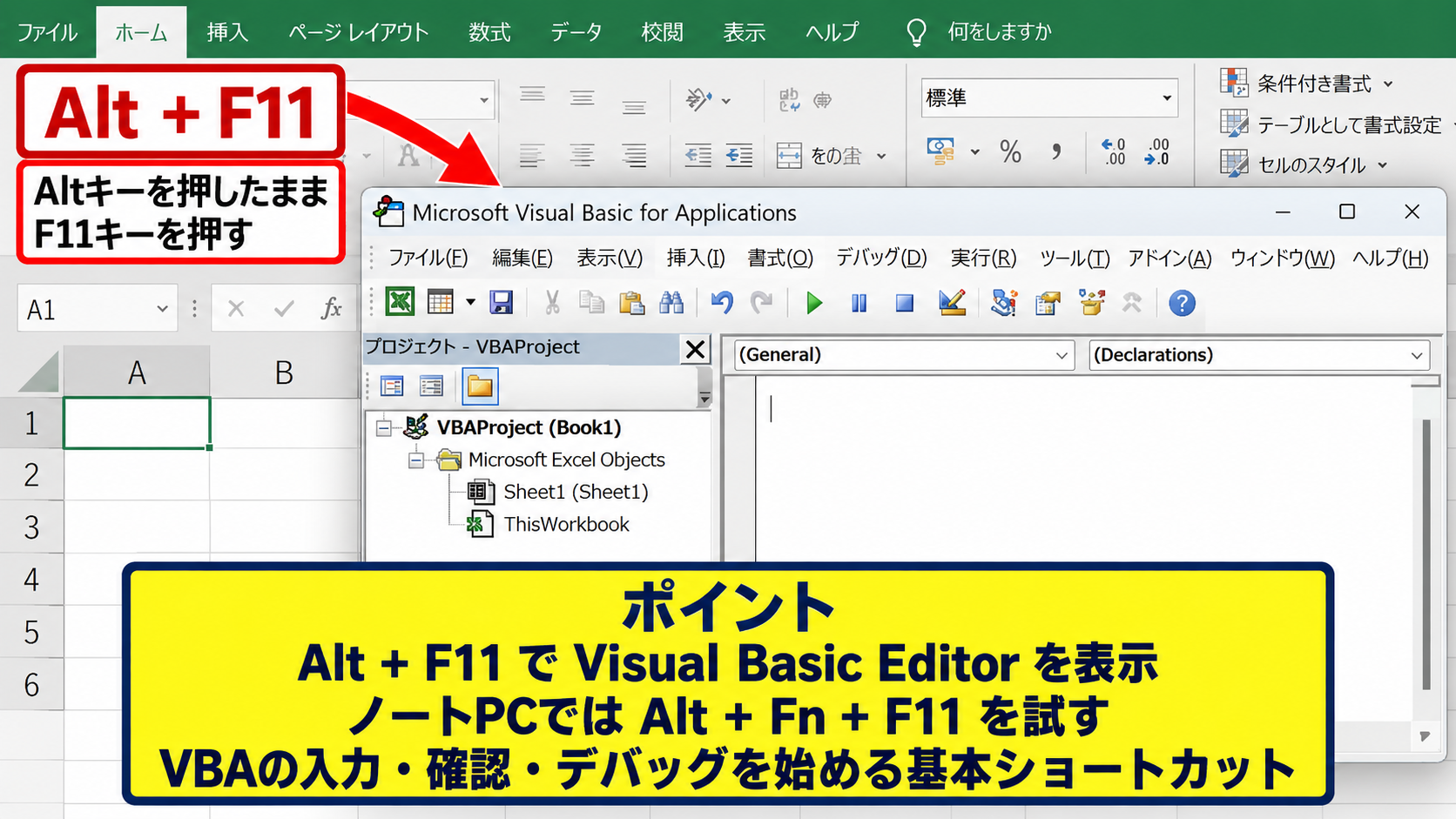This screenshot has width=1456, height=819.
Task: Open the Project Explorer icon in toolbar
Action: pos(1004,303)
